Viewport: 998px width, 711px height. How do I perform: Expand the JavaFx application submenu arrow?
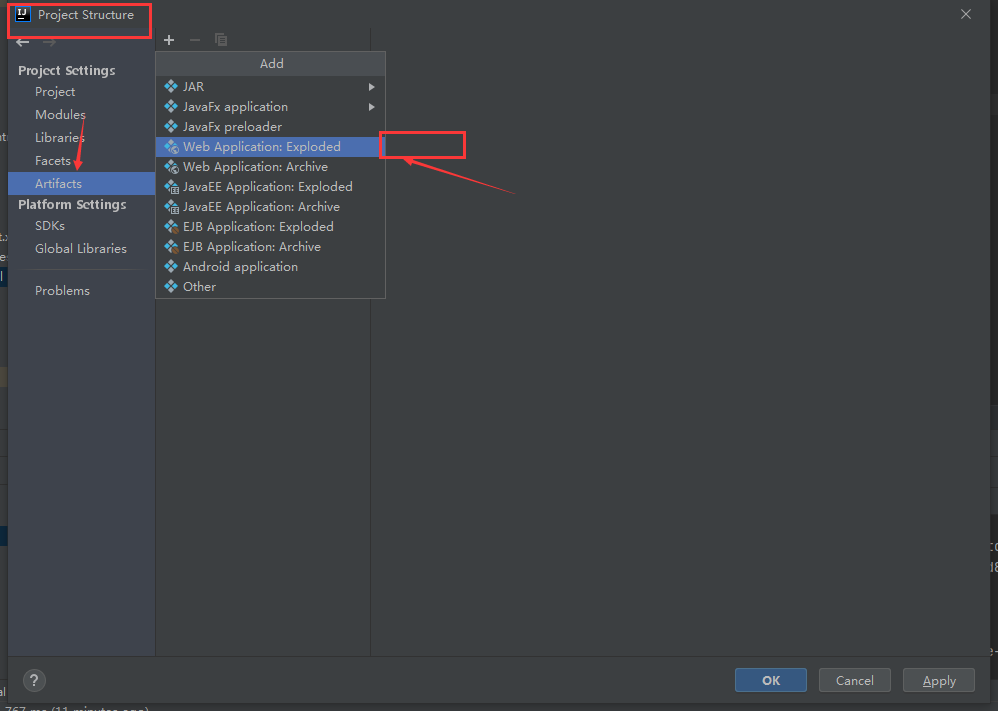(371, 107)
